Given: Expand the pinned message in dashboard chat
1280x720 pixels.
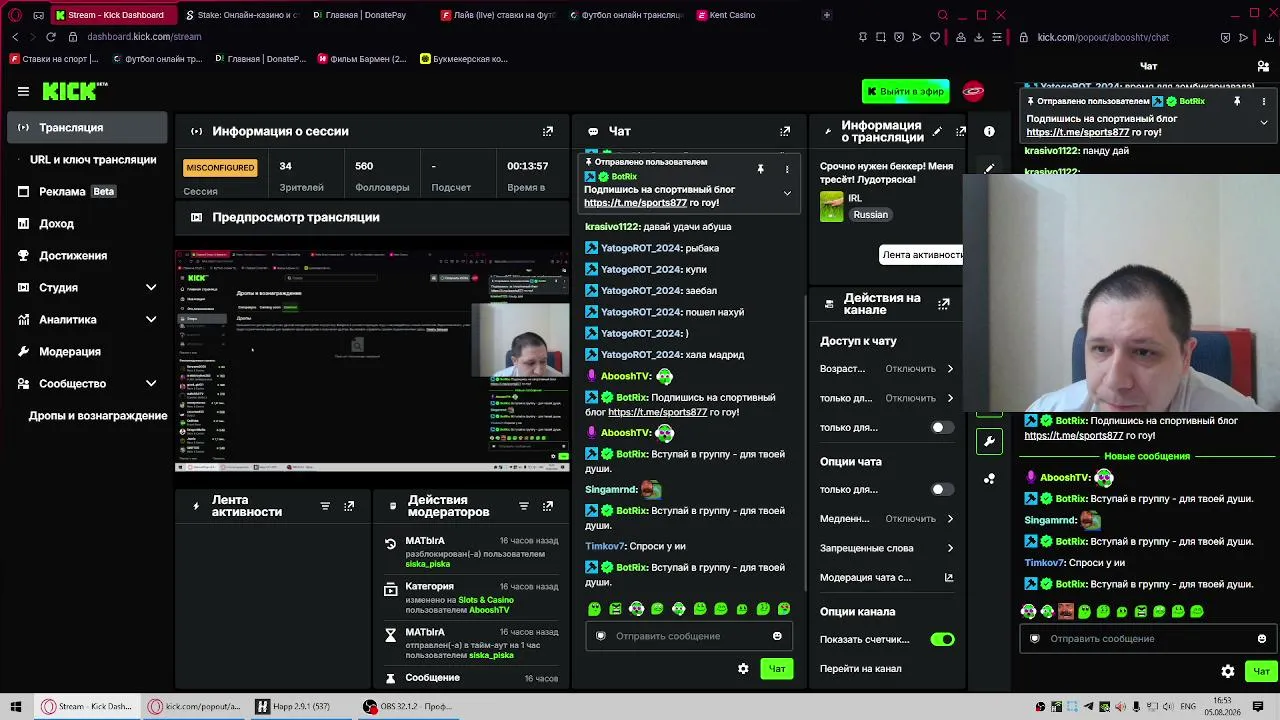Looking at the screenshot, I should coord(787,192).
